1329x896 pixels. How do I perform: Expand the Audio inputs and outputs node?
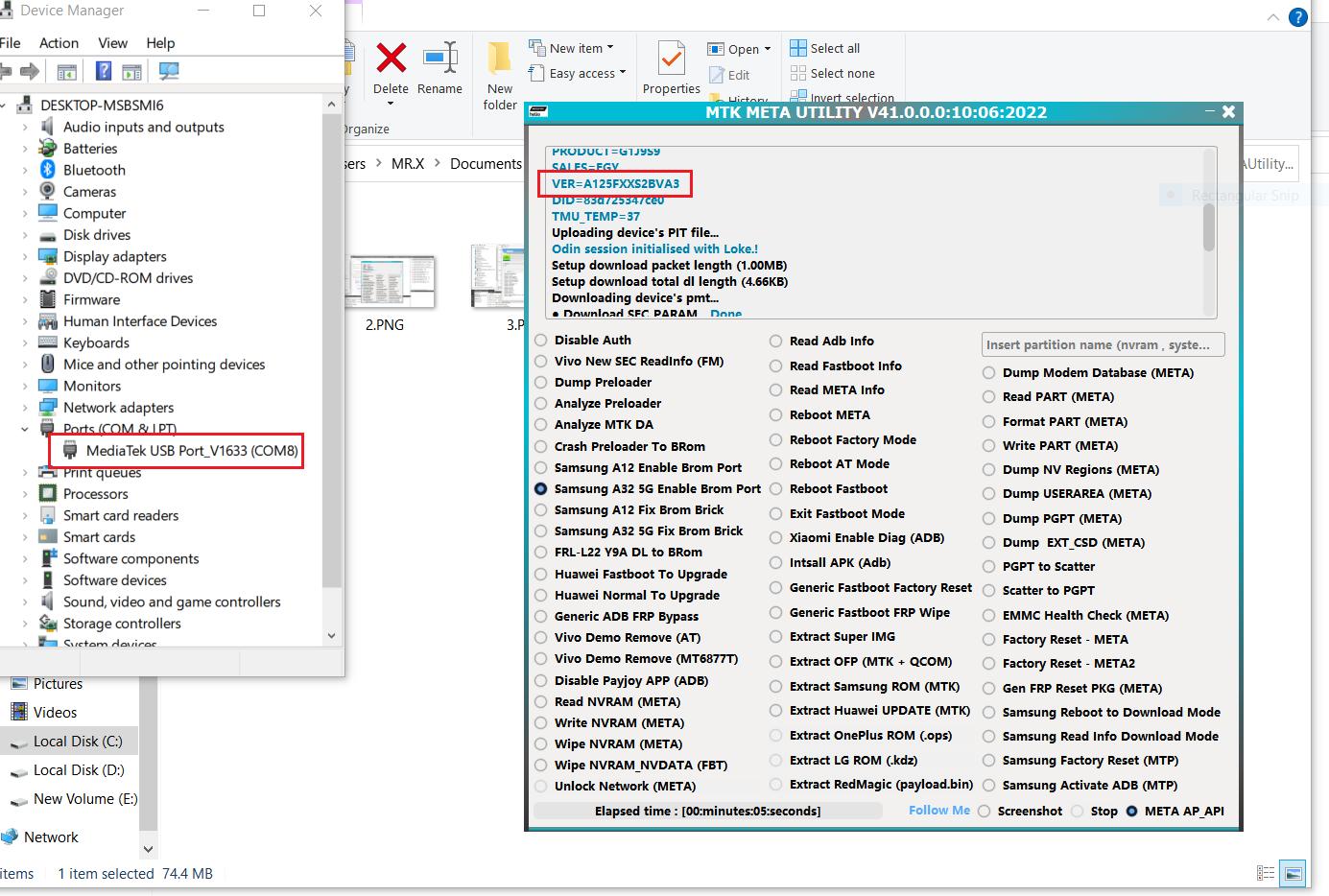(25, 127)
